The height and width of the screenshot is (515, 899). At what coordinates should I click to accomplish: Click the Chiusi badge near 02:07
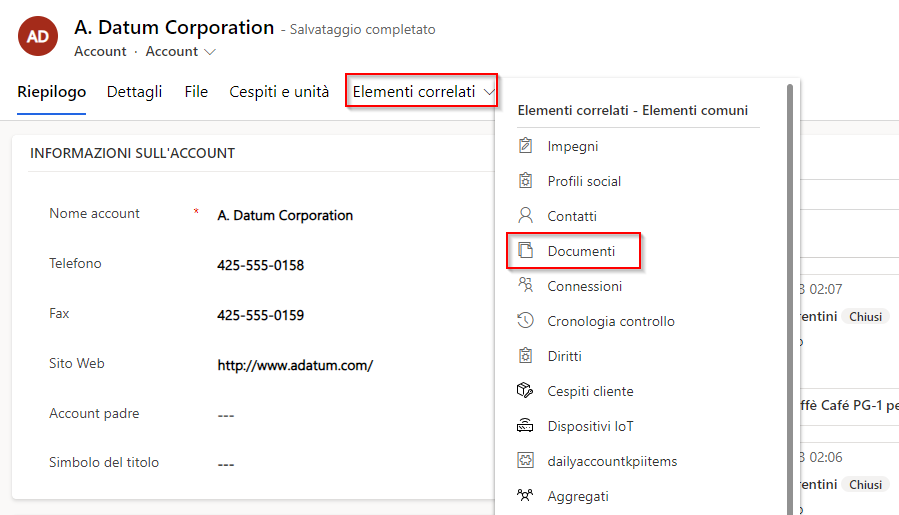click(865, 317)
